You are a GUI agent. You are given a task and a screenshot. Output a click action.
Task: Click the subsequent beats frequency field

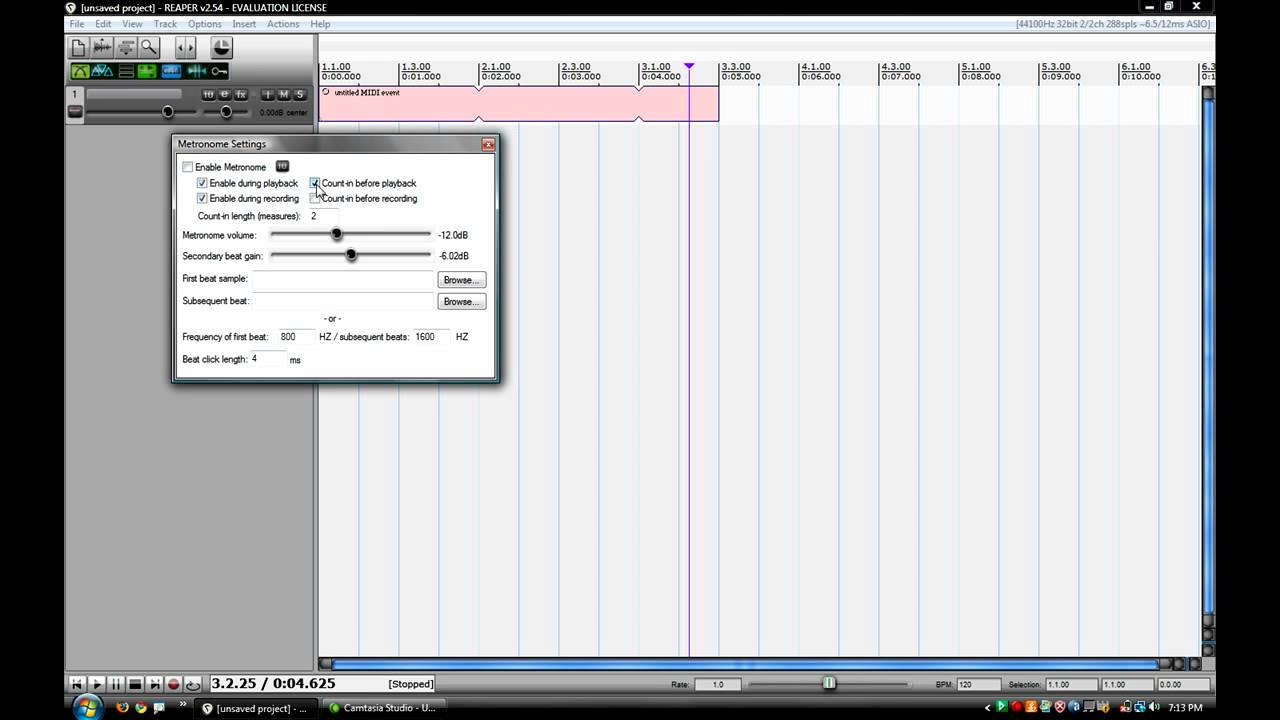431,337
